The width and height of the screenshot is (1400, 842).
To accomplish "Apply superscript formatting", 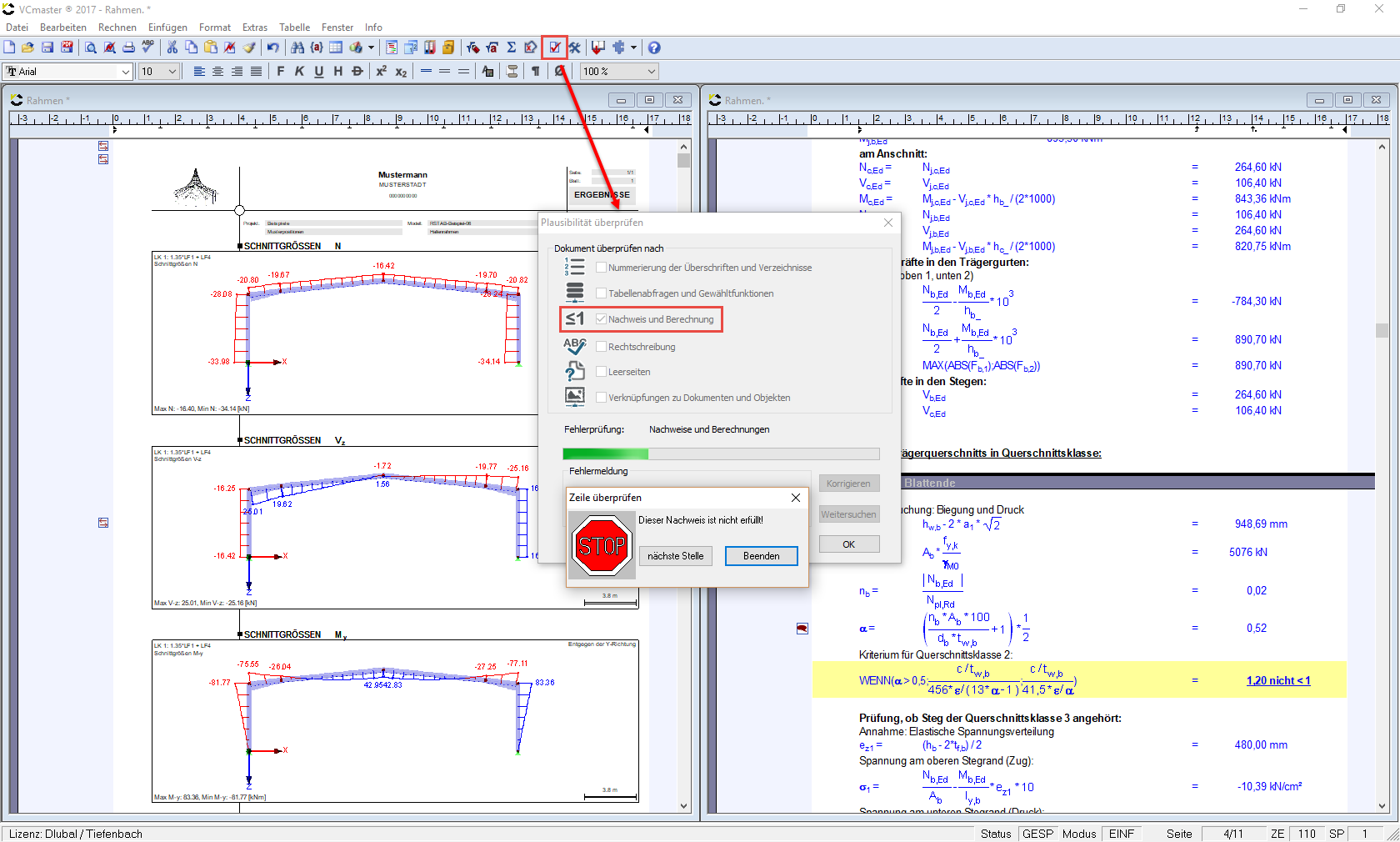I will [382, 72].
